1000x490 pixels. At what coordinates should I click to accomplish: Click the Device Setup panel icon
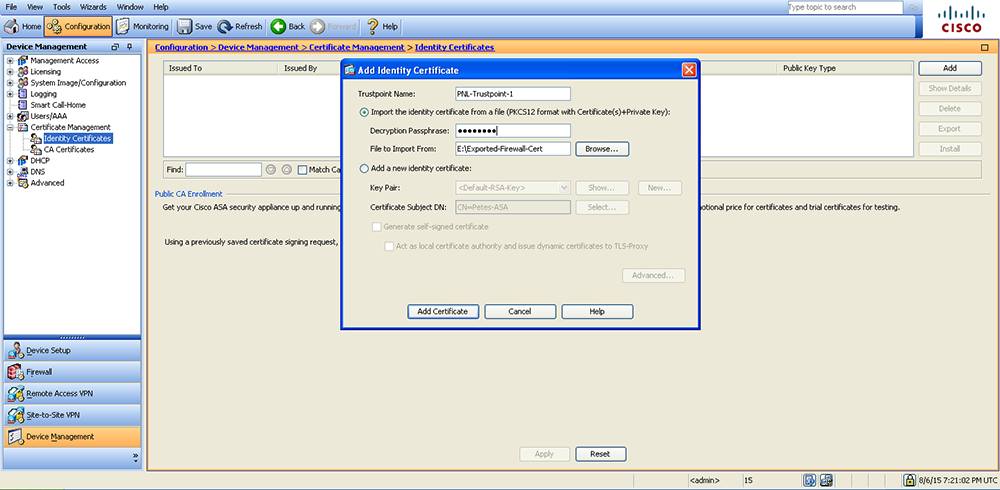coord(16,350)
